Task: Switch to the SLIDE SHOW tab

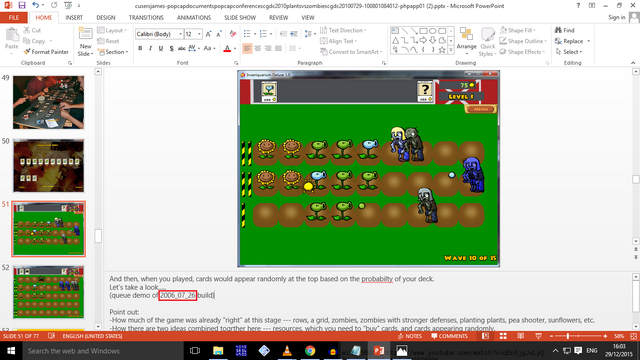Action: 240,18
